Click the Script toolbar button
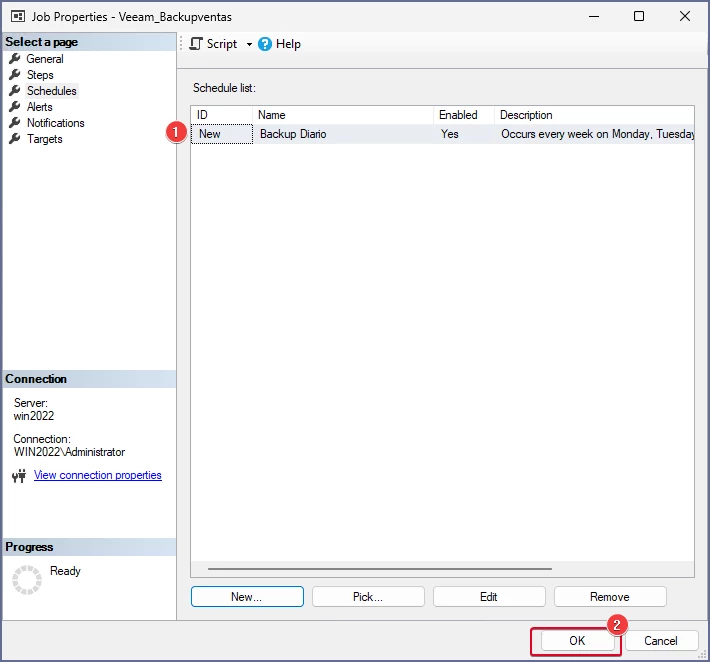The image size is (710, 662). coord(214,44)
